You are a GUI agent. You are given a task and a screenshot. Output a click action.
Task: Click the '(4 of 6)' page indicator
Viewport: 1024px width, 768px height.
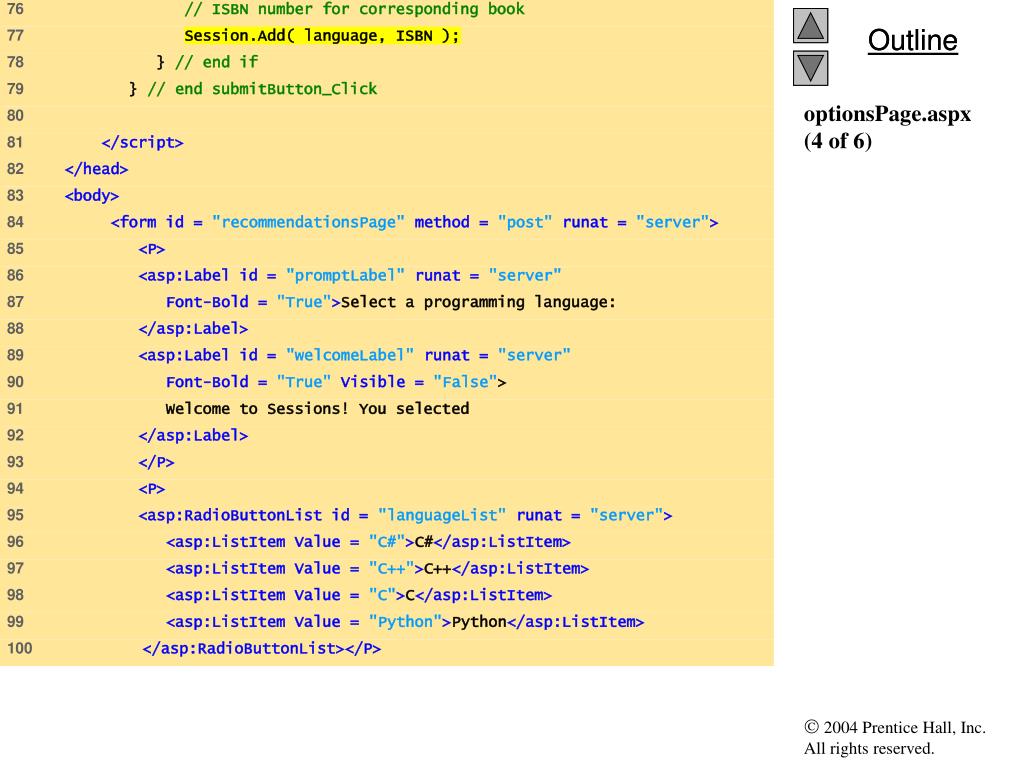pyautogui.click(x=838, y=141)
